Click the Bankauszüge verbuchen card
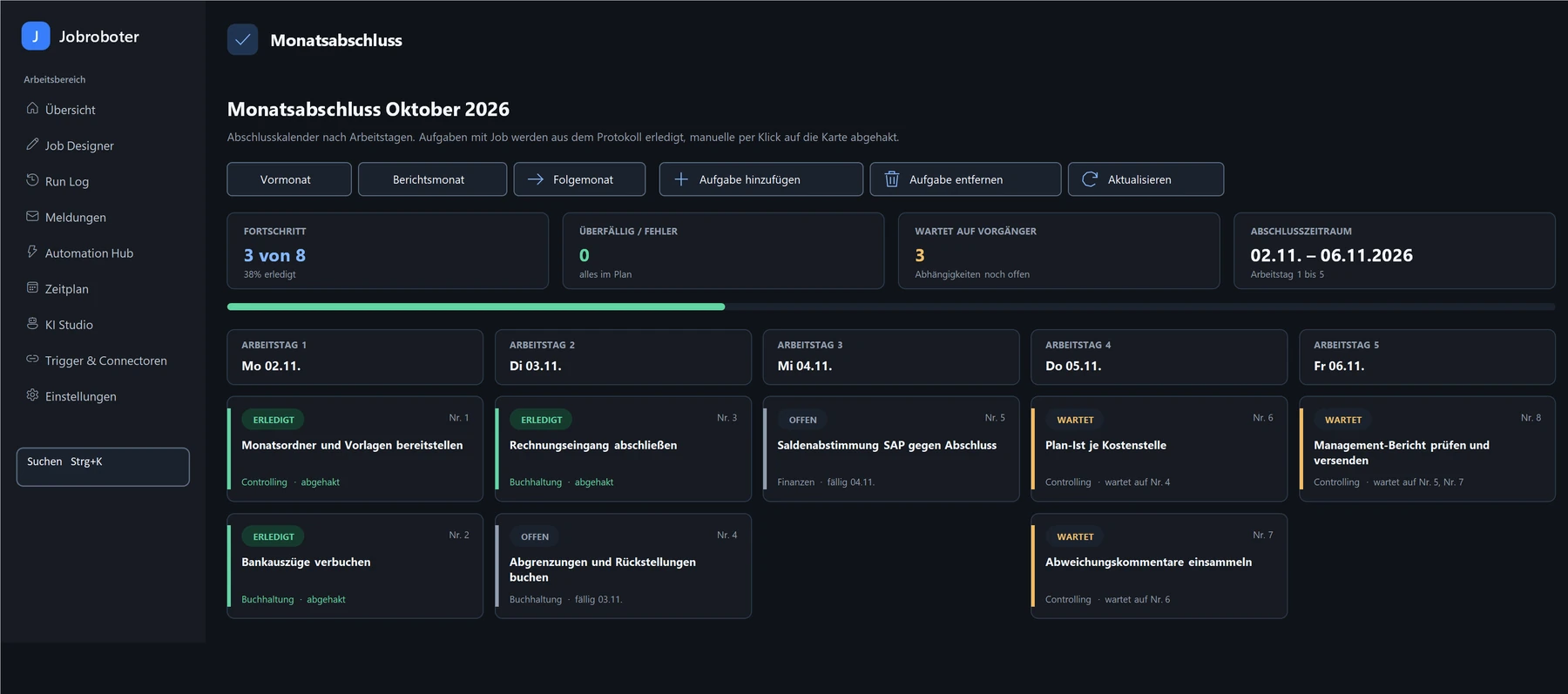The image size is (1568, 694). [355, 566]
